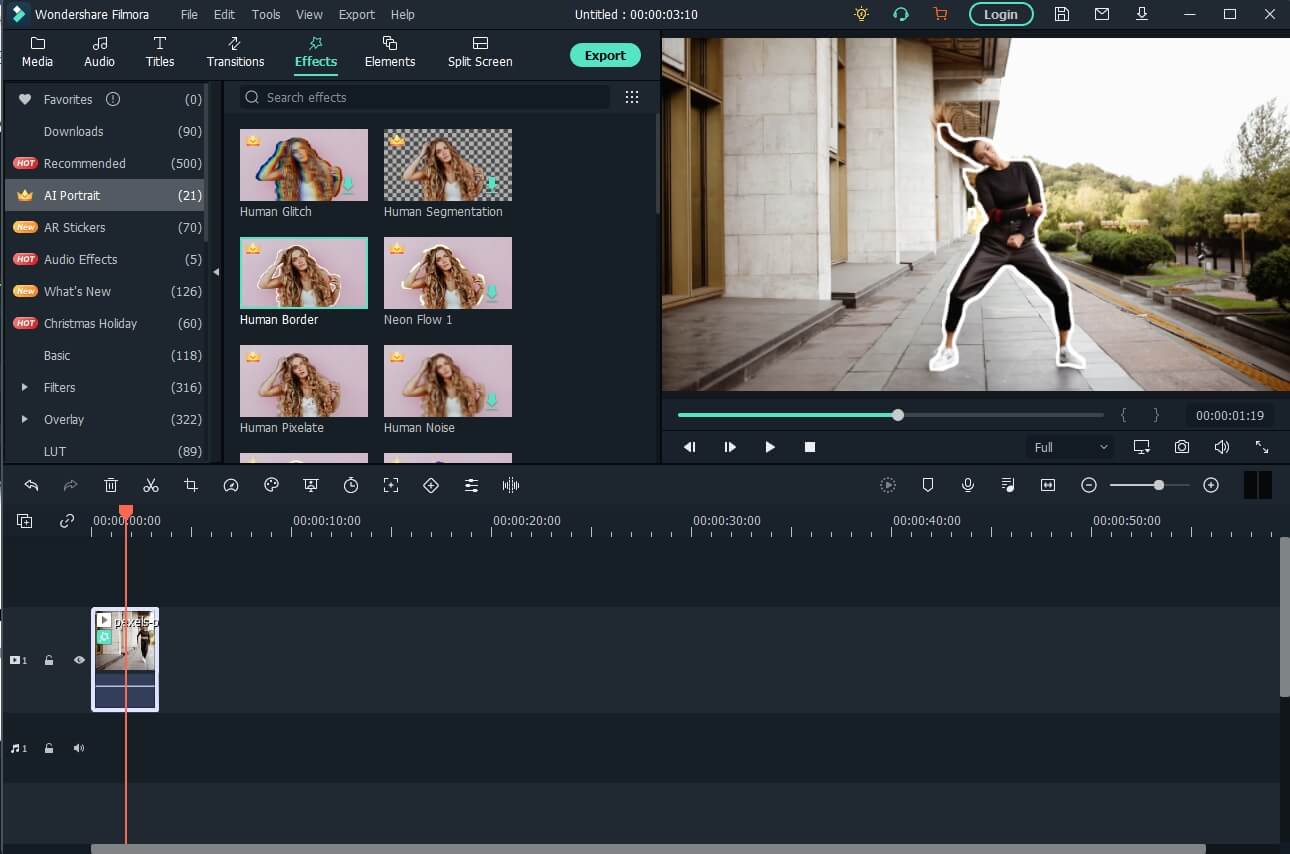This screenshot has width=1290, height=854.
Task: Open the File menu
Action: [x=189, y=14]
